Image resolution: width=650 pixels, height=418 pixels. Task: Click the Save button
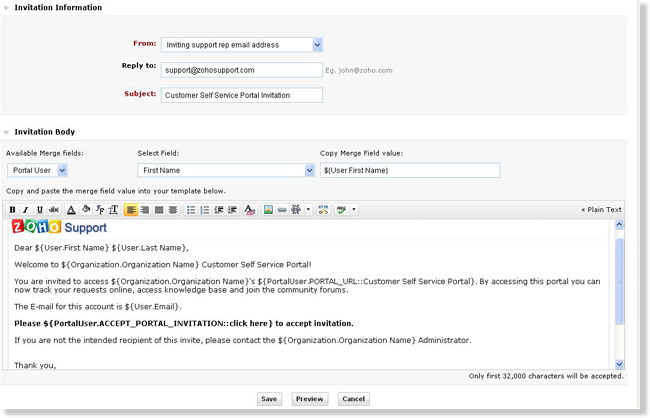pos(268,398)
